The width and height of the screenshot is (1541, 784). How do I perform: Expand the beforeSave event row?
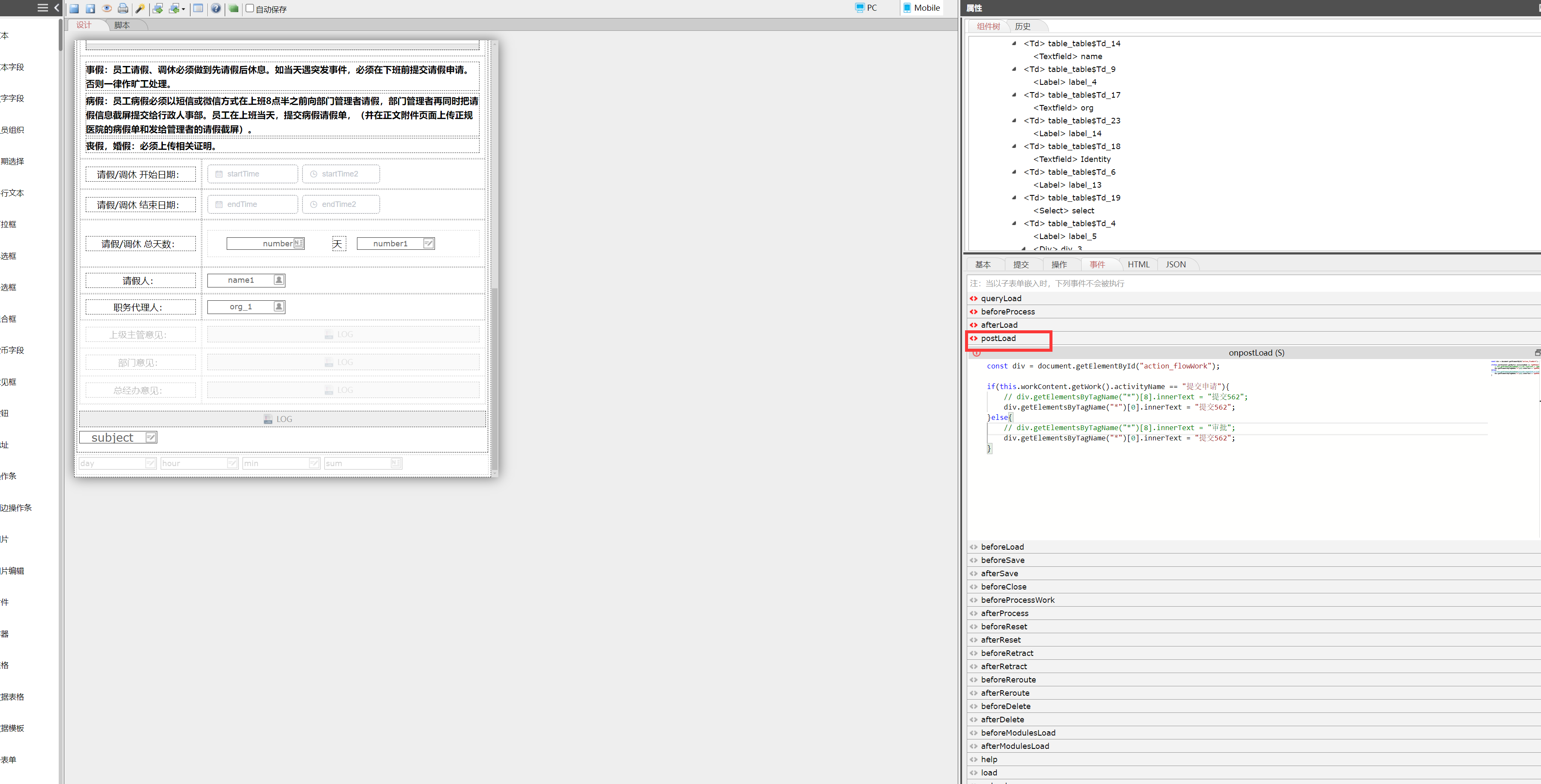click(x=1003, y=560)
